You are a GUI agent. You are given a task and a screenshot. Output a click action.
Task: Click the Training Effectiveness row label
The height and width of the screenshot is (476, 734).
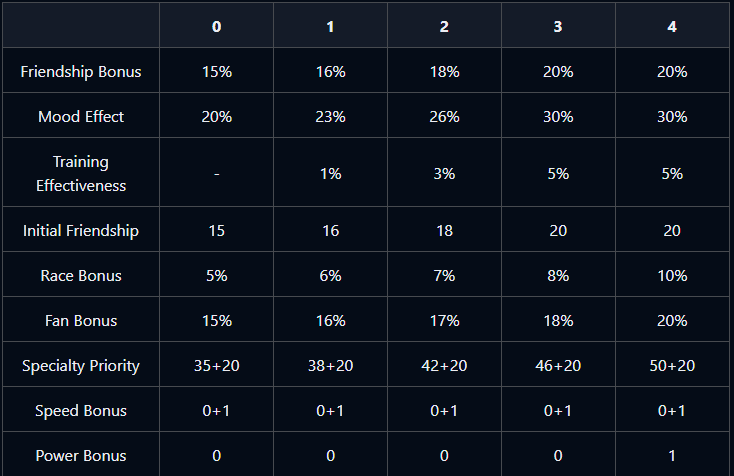pyautogui.click(x=81, y=174)
